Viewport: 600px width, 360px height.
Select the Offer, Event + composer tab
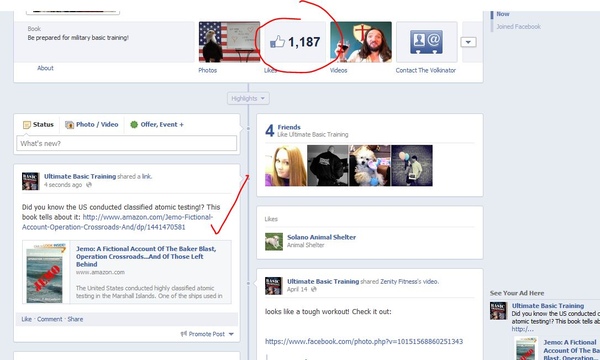(157, 124)
